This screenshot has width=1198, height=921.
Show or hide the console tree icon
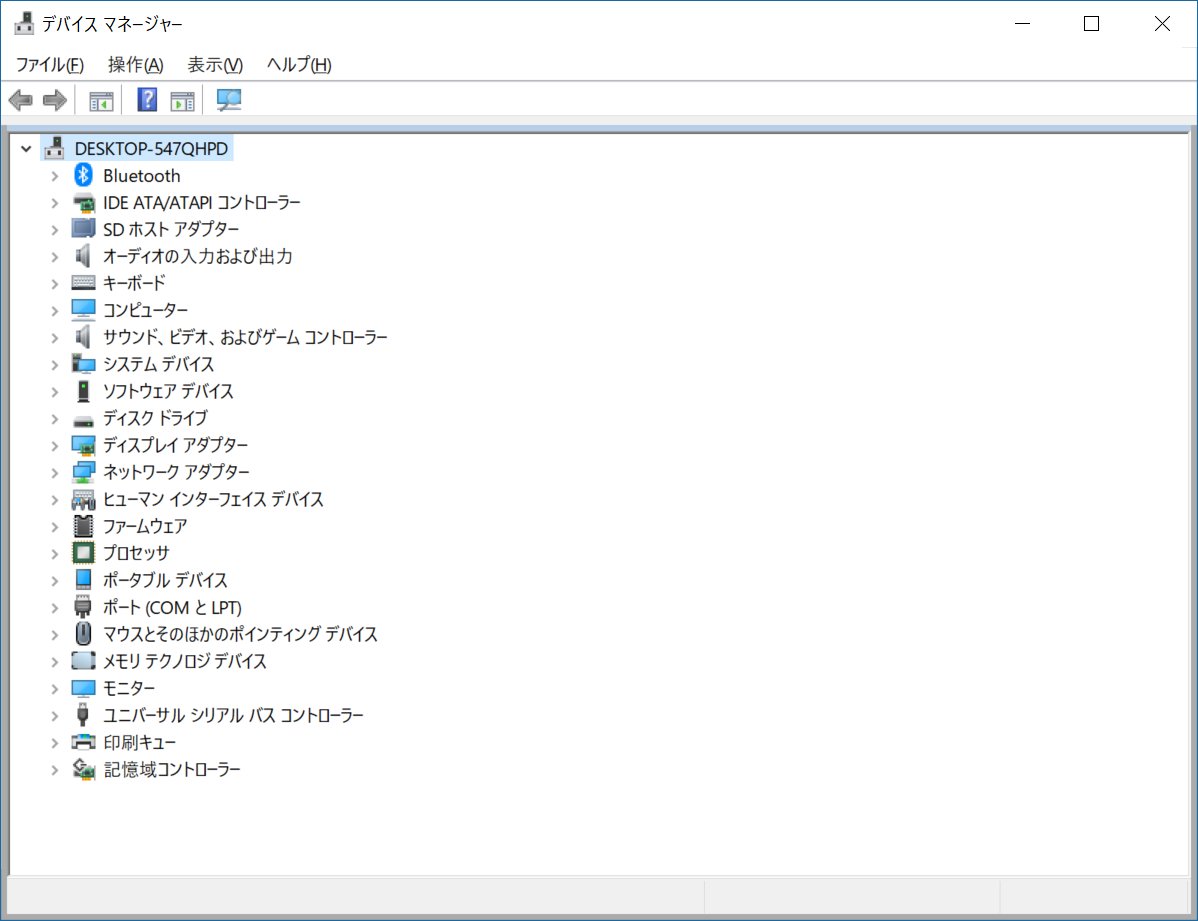(x=101, y=100)
